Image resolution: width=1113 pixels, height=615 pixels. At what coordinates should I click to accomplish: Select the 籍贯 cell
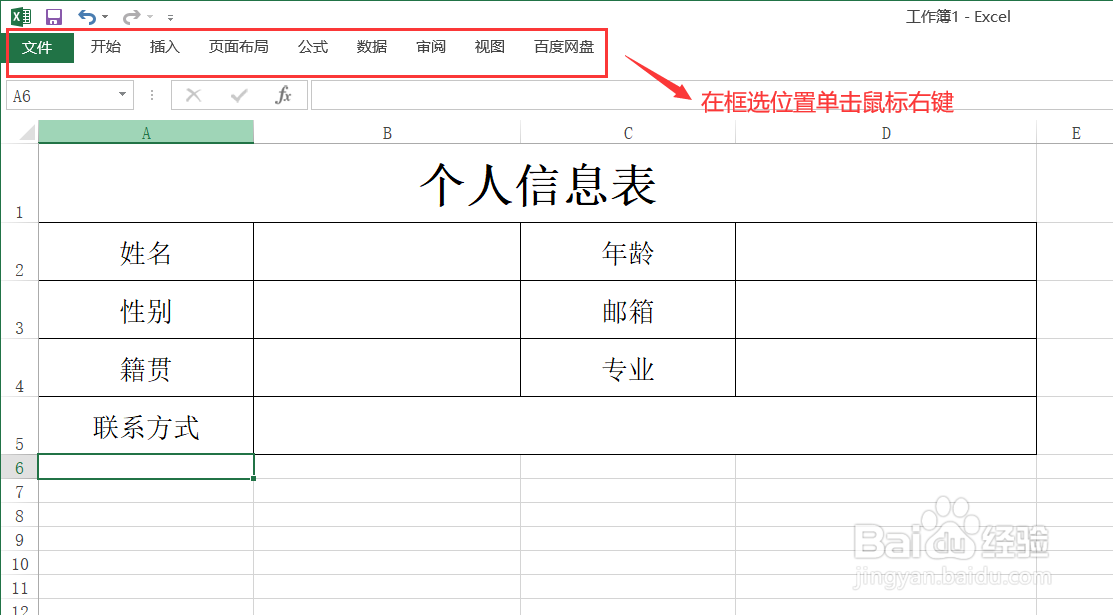pyautogui.click(x=146, y=368)
